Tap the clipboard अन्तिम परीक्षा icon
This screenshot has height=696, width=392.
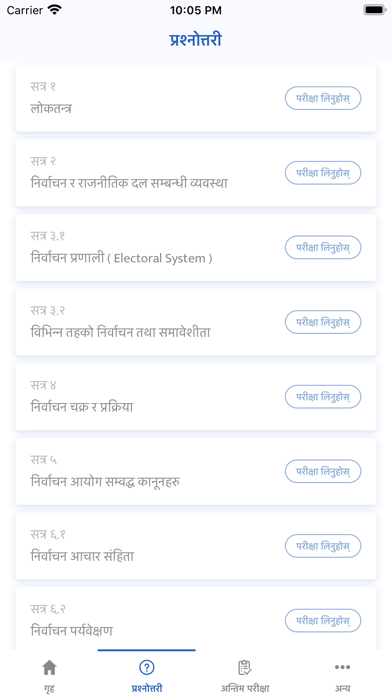pos(245,667)
